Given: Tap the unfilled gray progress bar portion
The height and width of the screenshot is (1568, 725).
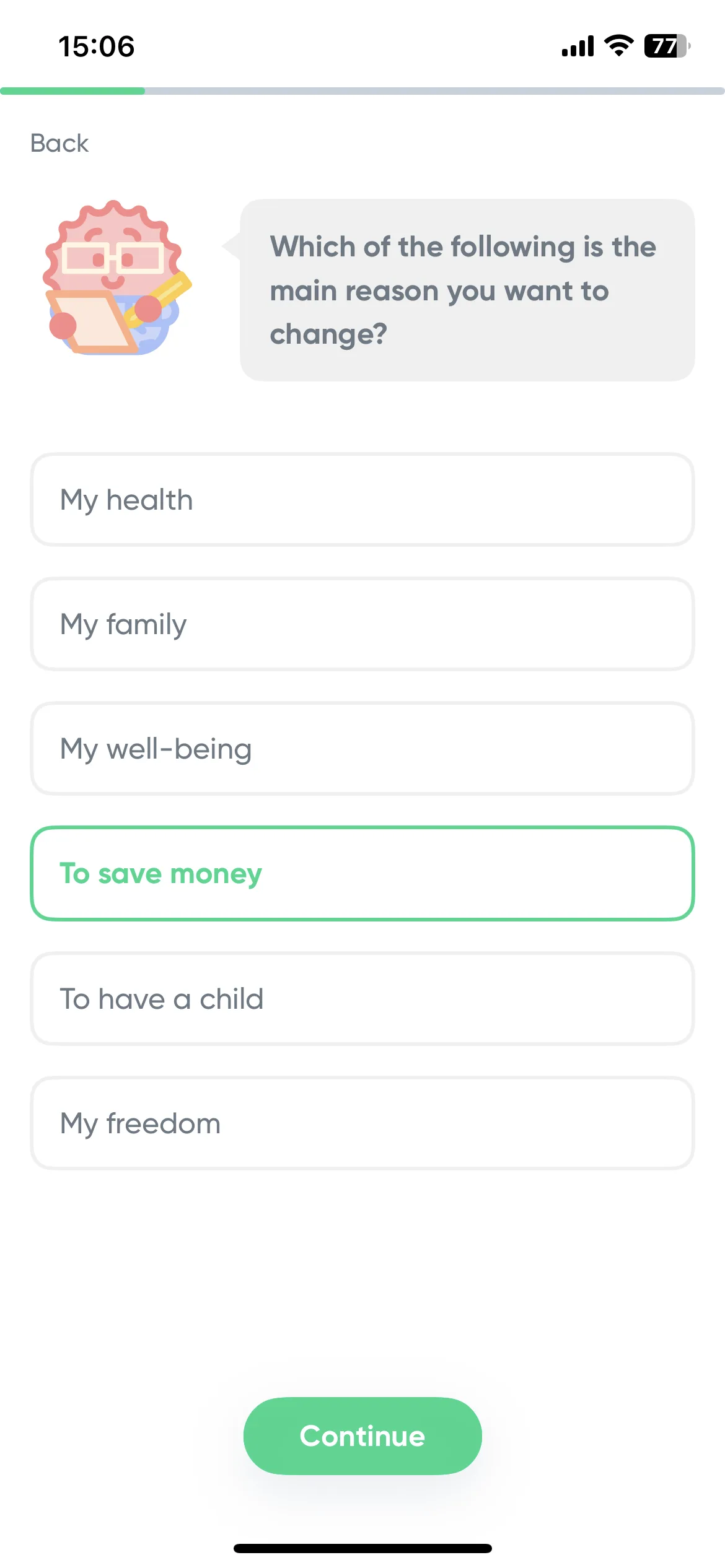Looking at the screenshot, I should click(435, 91).
